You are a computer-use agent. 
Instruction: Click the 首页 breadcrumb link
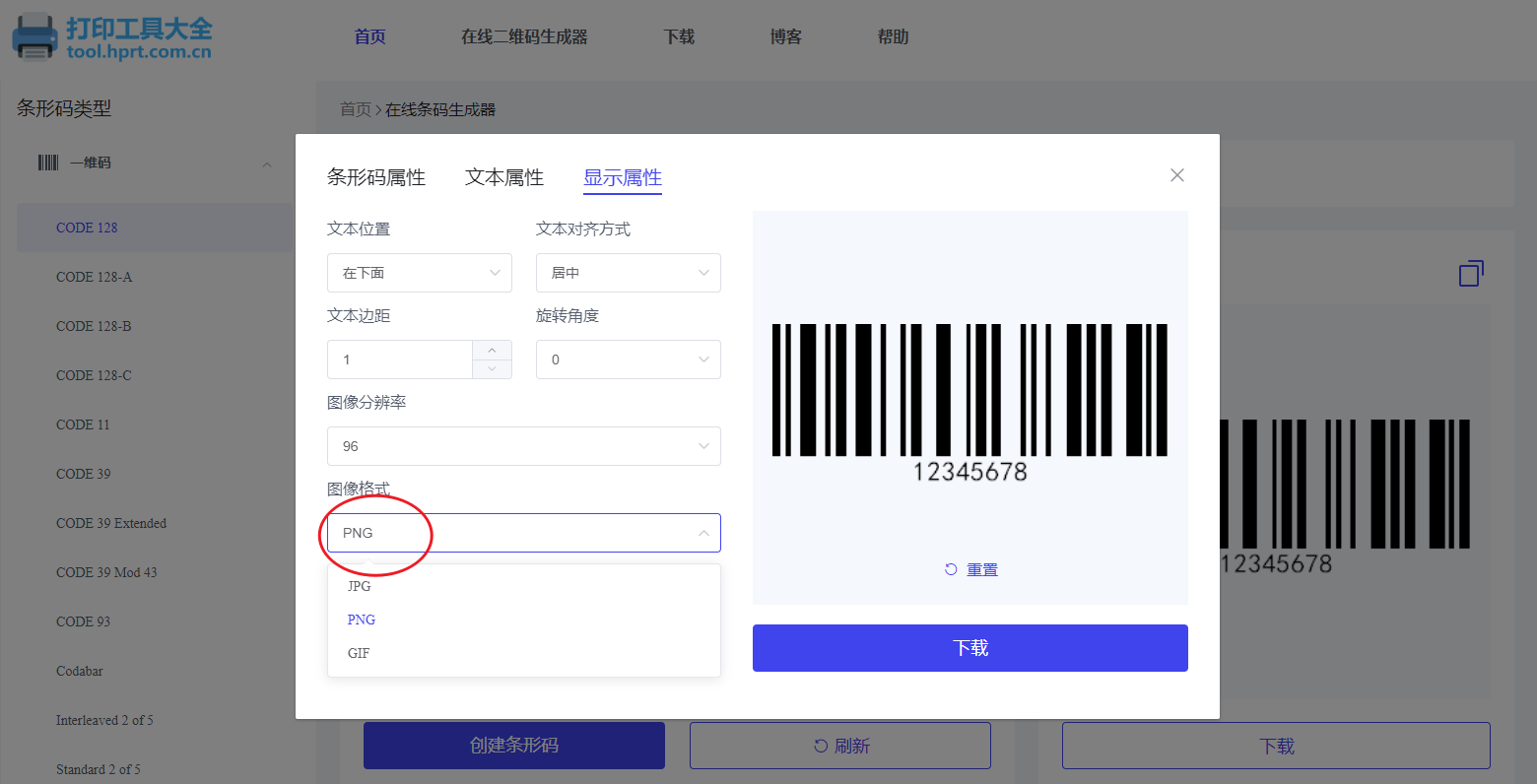coord(356,109)
